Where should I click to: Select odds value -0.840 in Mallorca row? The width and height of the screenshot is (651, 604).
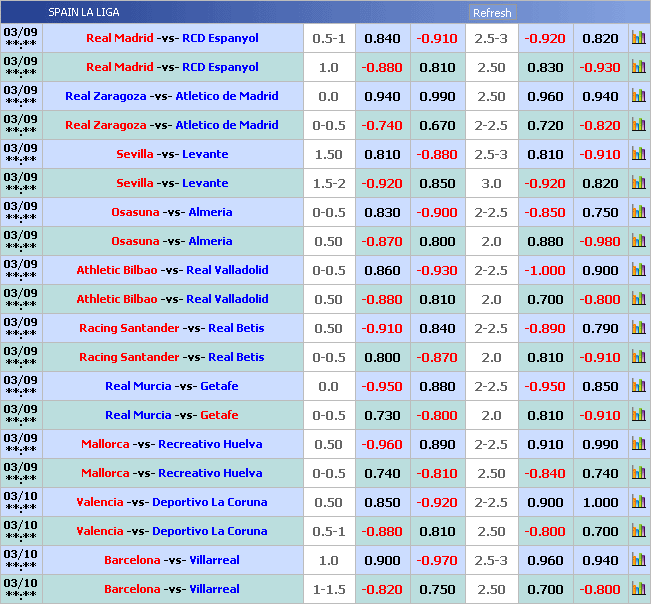coord(545,474)
